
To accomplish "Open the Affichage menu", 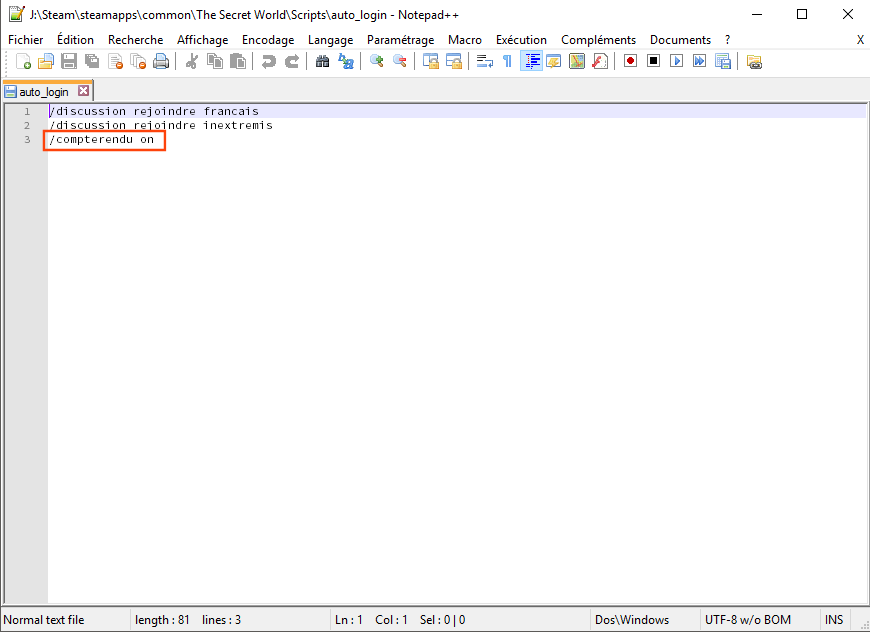I will point(203,40).
